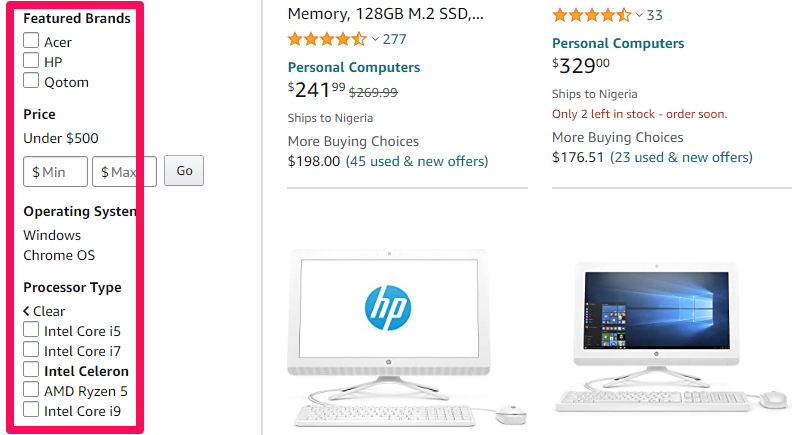Check AMD Ryzen 5 processor option
796x435 pixels.
(x=31, y=390)
